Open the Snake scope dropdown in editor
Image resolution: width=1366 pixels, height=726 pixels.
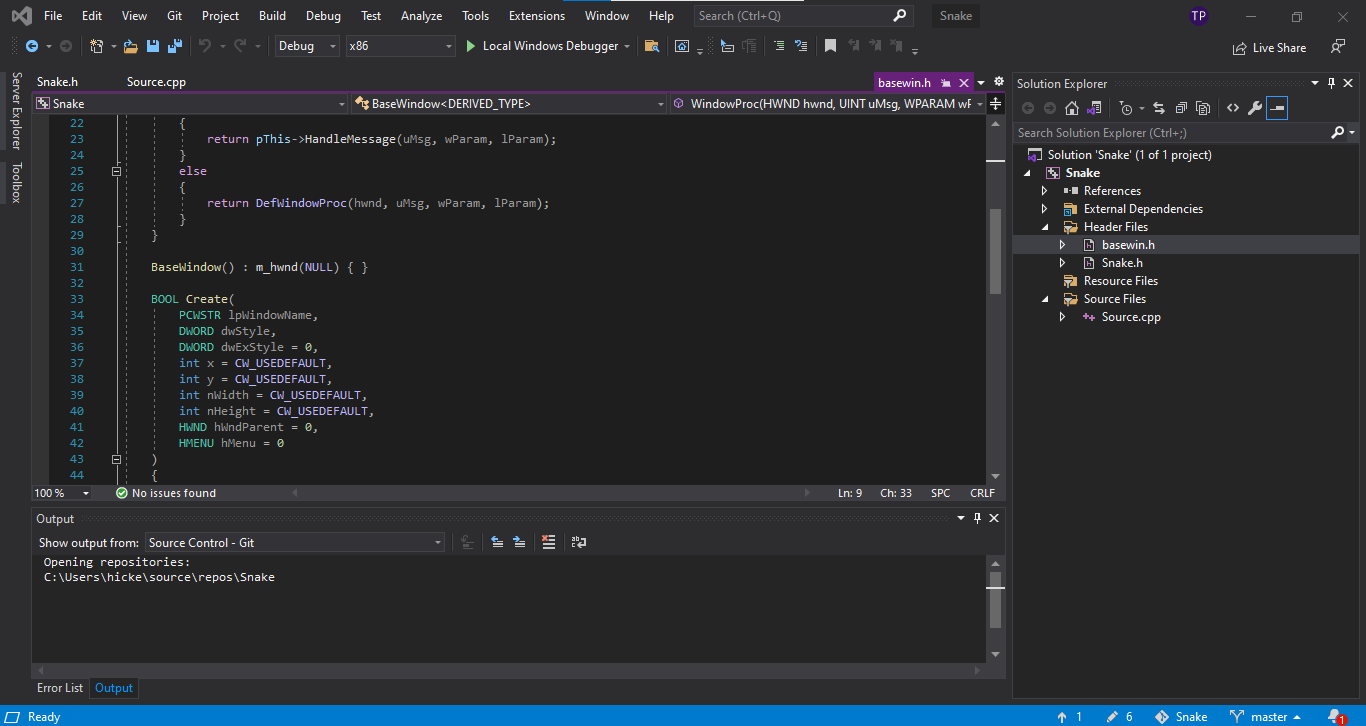tap(190, 103)
